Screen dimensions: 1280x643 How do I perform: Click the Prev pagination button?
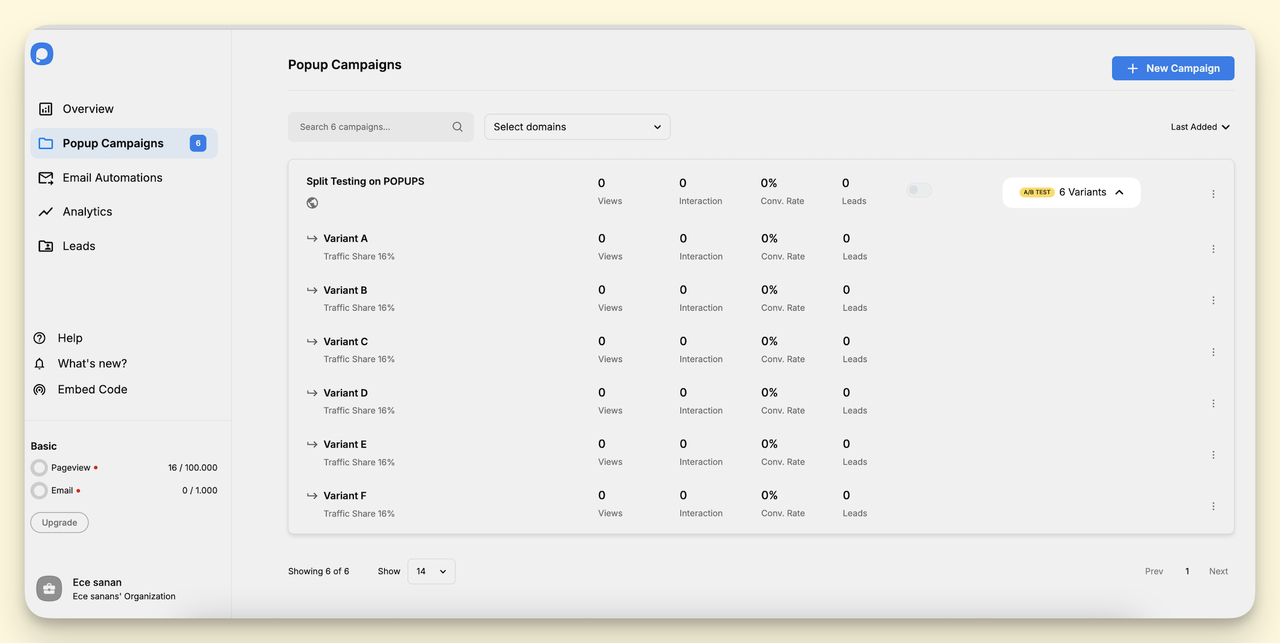point(1154,572)
